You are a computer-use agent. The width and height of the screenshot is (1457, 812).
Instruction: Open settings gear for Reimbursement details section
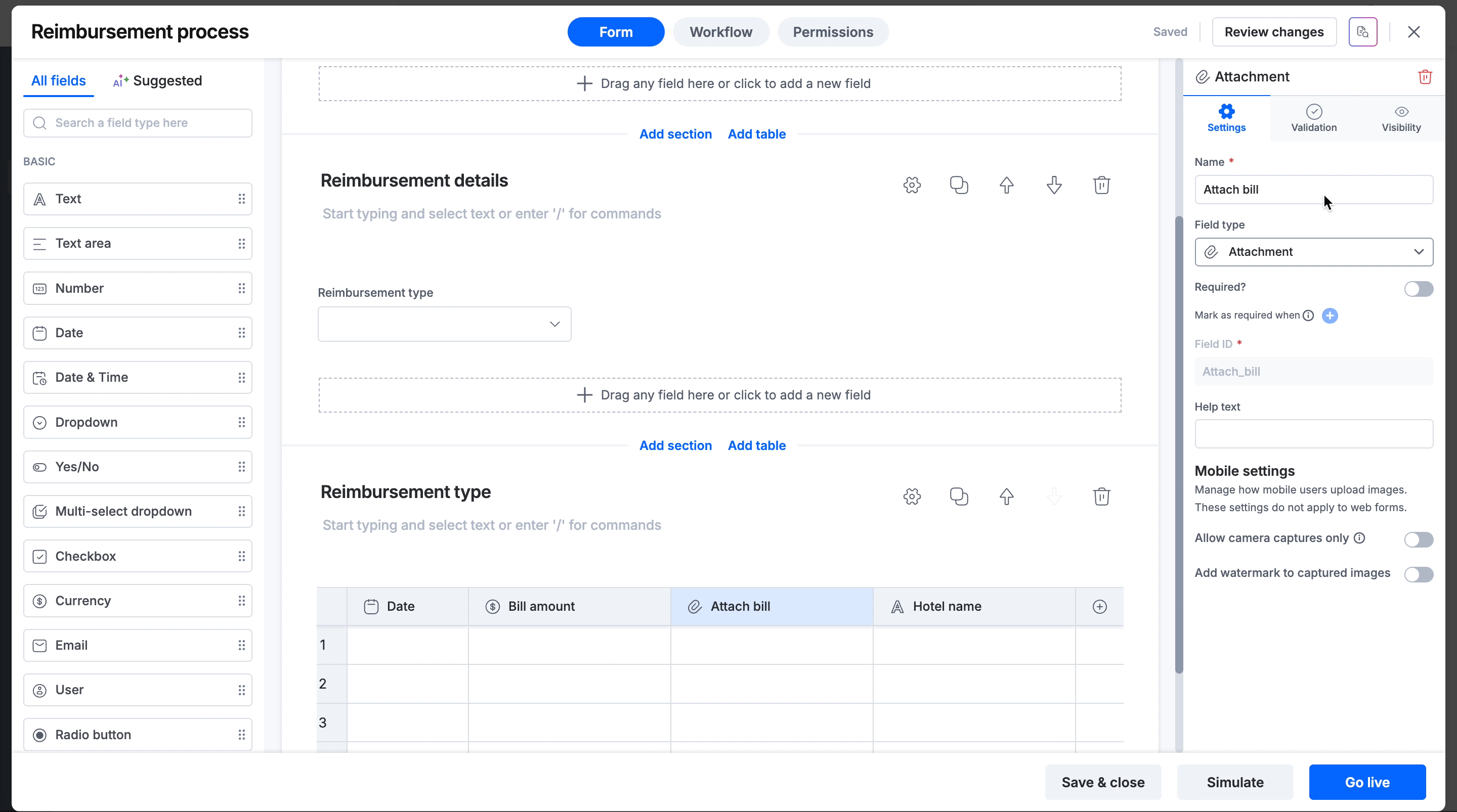(x=912, y=185)
